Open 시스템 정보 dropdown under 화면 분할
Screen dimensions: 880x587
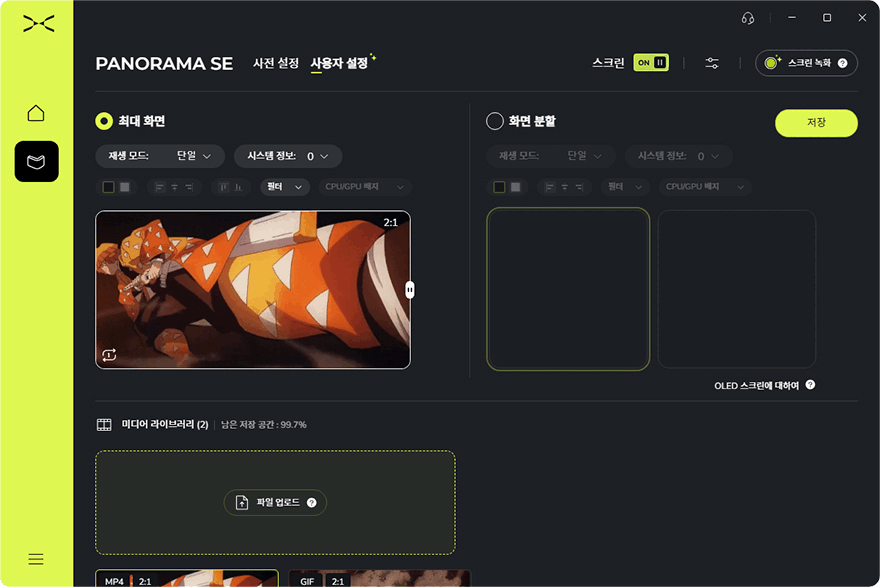(x=679, y=156)
